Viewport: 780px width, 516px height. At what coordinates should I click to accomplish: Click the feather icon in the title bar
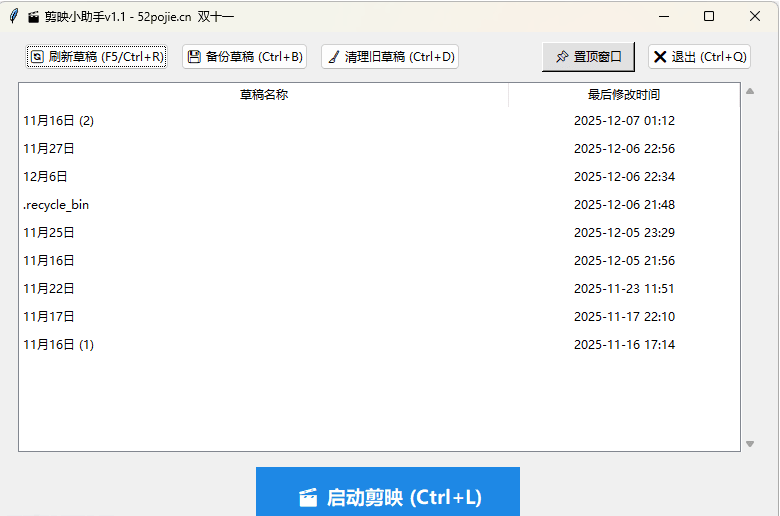tap(14, 16)
